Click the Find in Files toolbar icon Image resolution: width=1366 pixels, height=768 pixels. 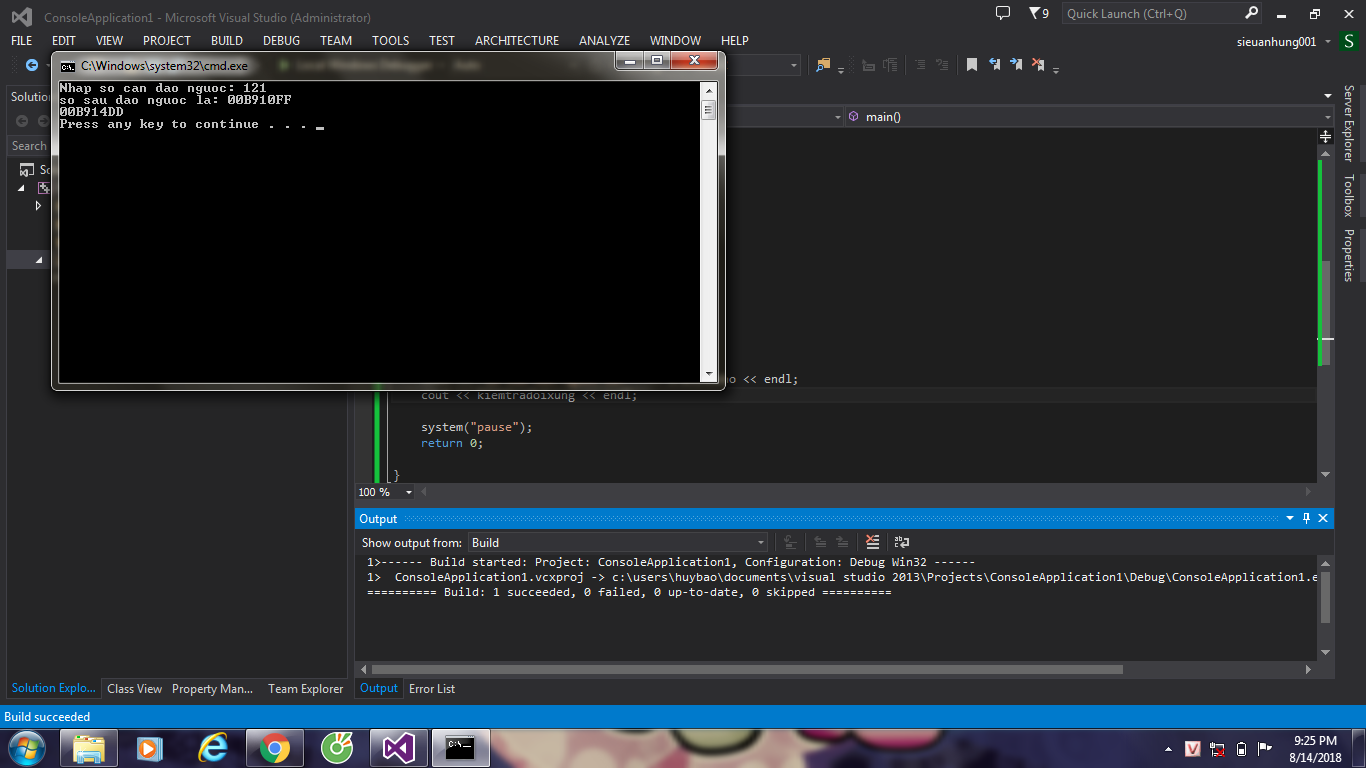point(823,65)
